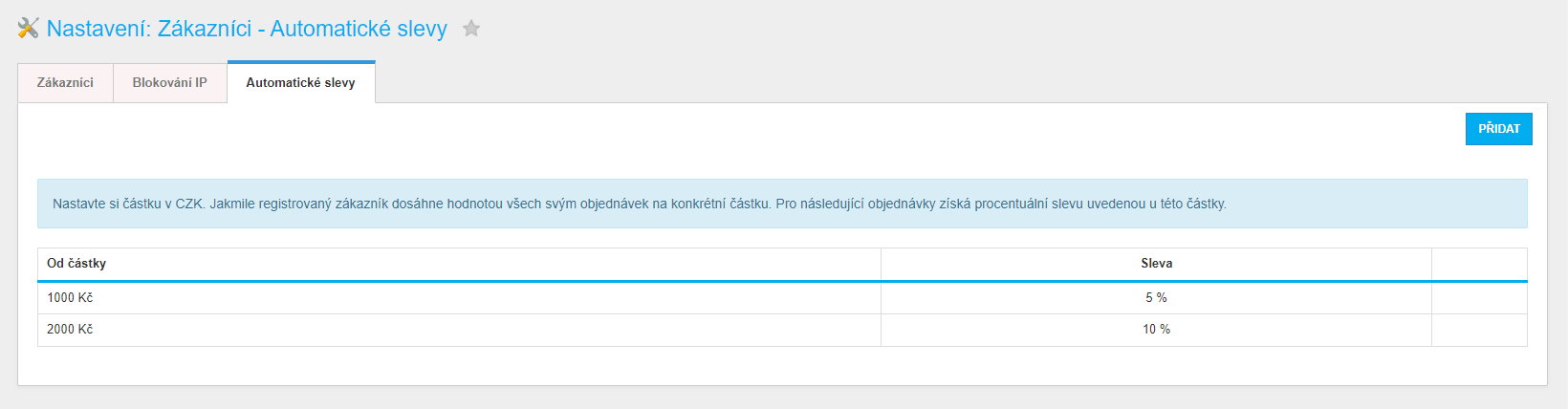This screenshot has height=409, width=1568.
Task: Click the 10 % discount cell
Action: click(x=1156, y=330)
